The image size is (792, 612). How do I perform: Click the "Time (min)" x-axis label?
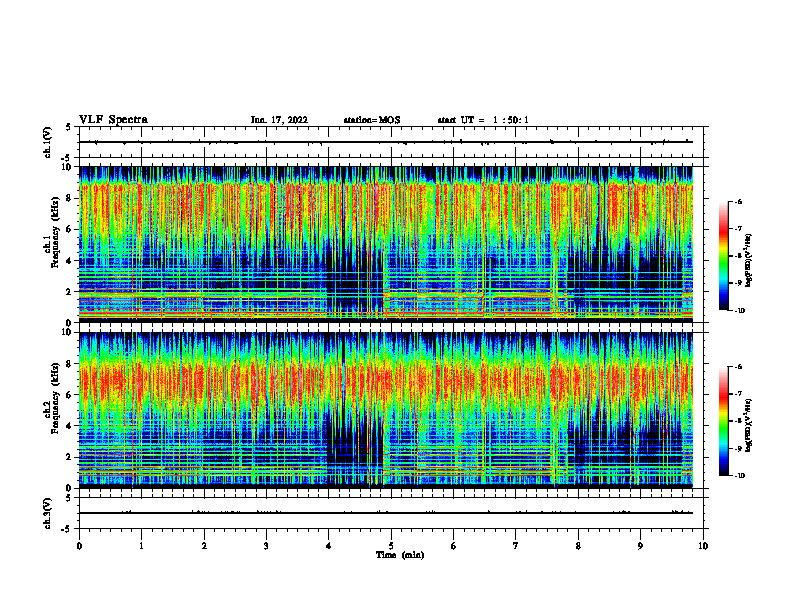pyautogui.click(x=400, y=555)
